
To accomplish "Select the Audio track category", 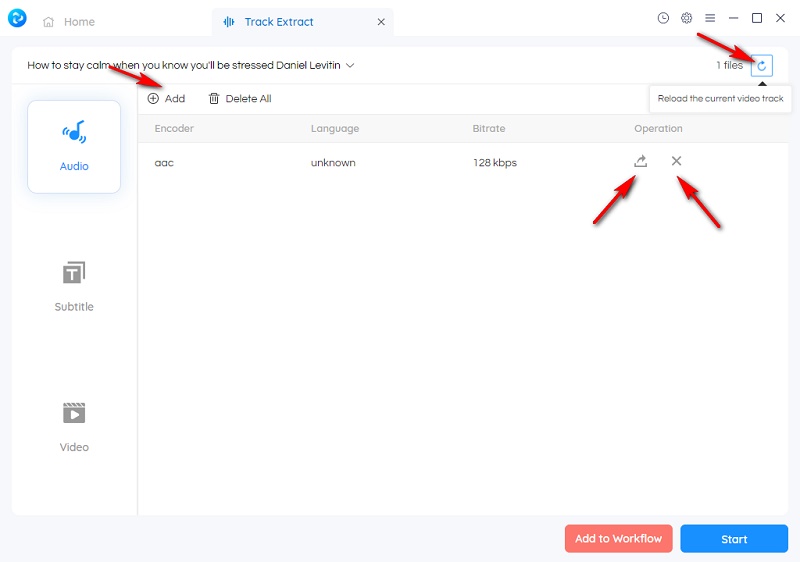I will [74, 146].
